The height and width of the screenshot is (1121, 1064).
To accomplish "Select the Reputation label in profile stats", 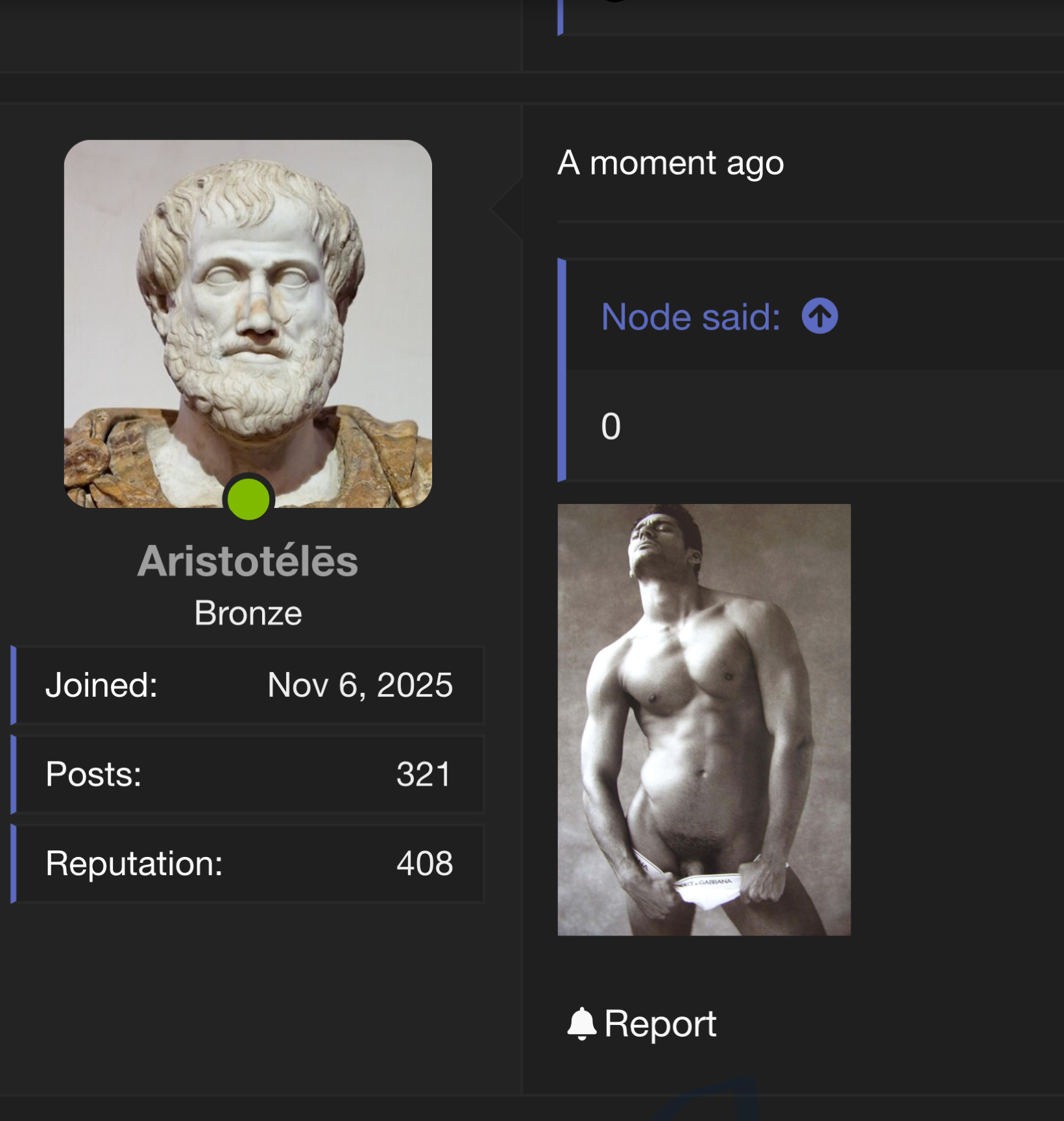I will [x=134, y=863].
